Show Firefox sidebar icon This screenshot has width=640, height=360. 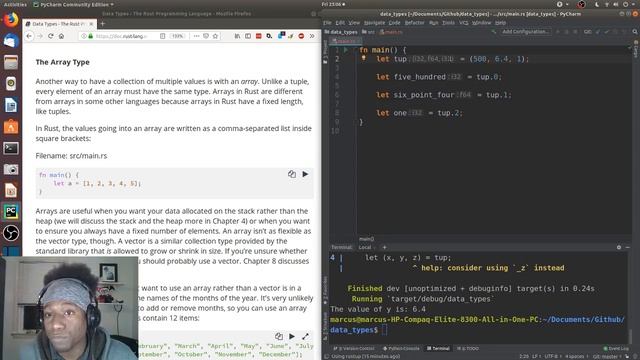pos(248,36)
